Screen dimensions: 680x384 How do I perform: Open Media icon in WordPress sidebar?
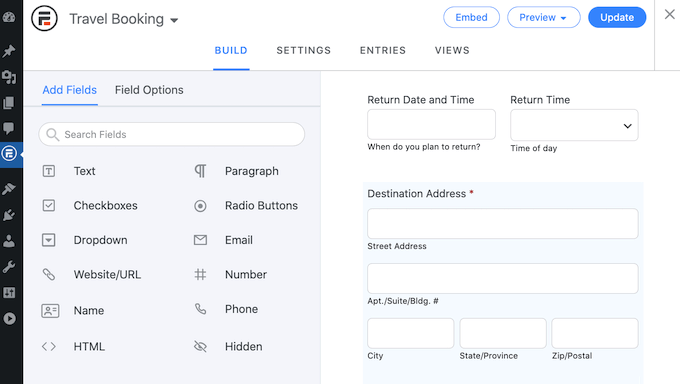[9, 77]
